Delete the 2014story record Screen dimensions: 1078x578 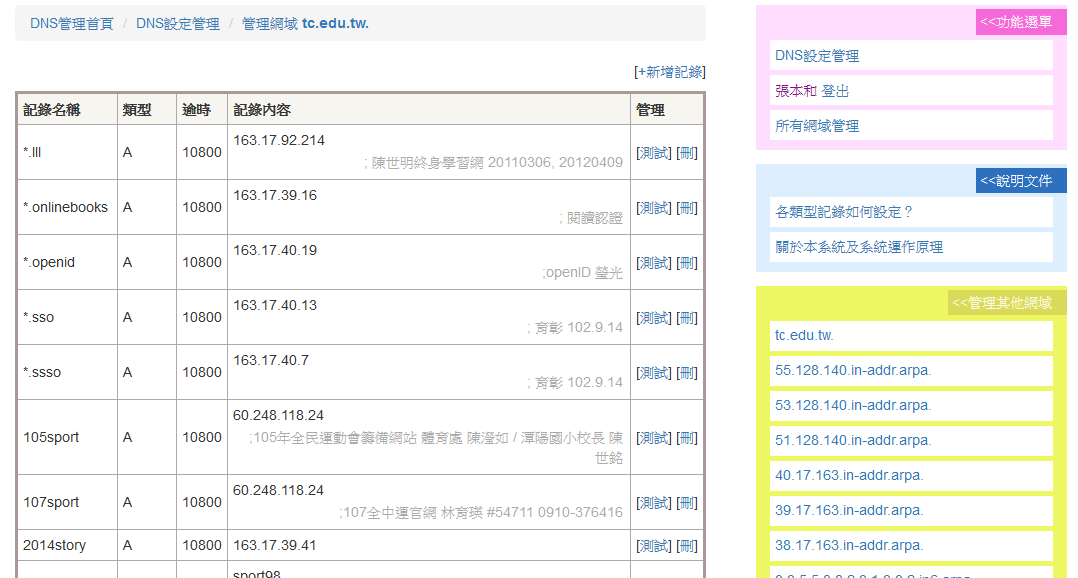coord(687,546)
